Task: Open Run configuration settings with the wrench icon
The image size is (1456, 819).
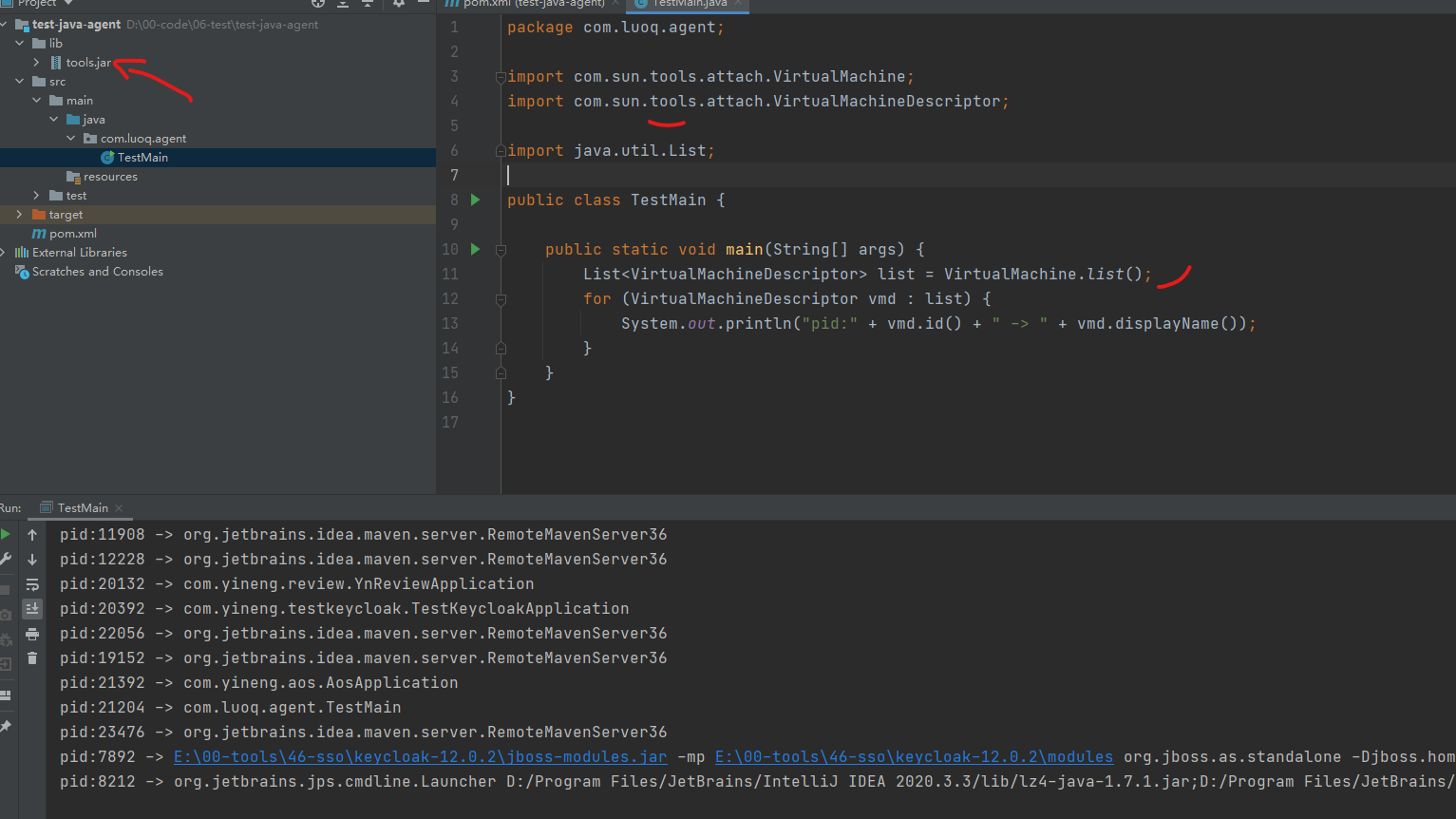Action: point(6,559)
